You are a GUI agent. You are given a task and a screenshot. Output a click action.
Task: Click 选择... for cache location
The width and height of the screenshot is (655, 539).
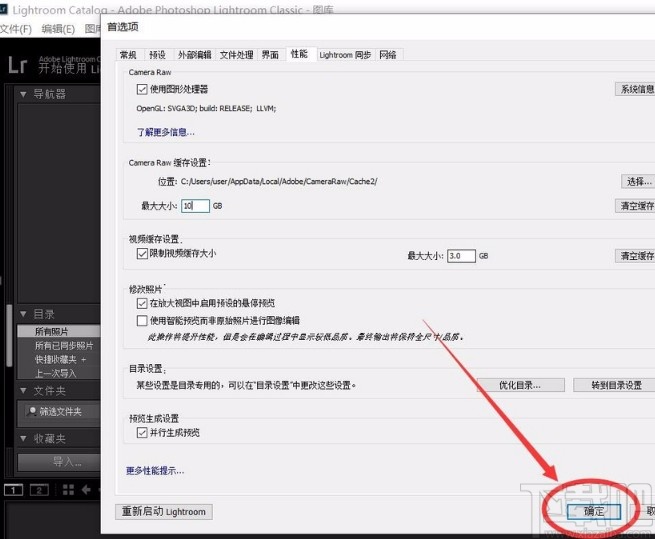pos(638,181)
